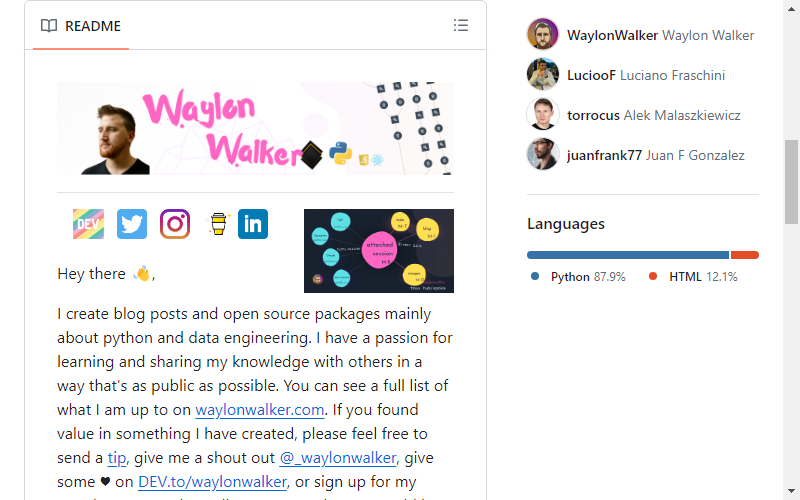Image resolution: width=800 pixels, height=500 pixels.
Task: Open the Instagram icon link
Action: (175, 224)
